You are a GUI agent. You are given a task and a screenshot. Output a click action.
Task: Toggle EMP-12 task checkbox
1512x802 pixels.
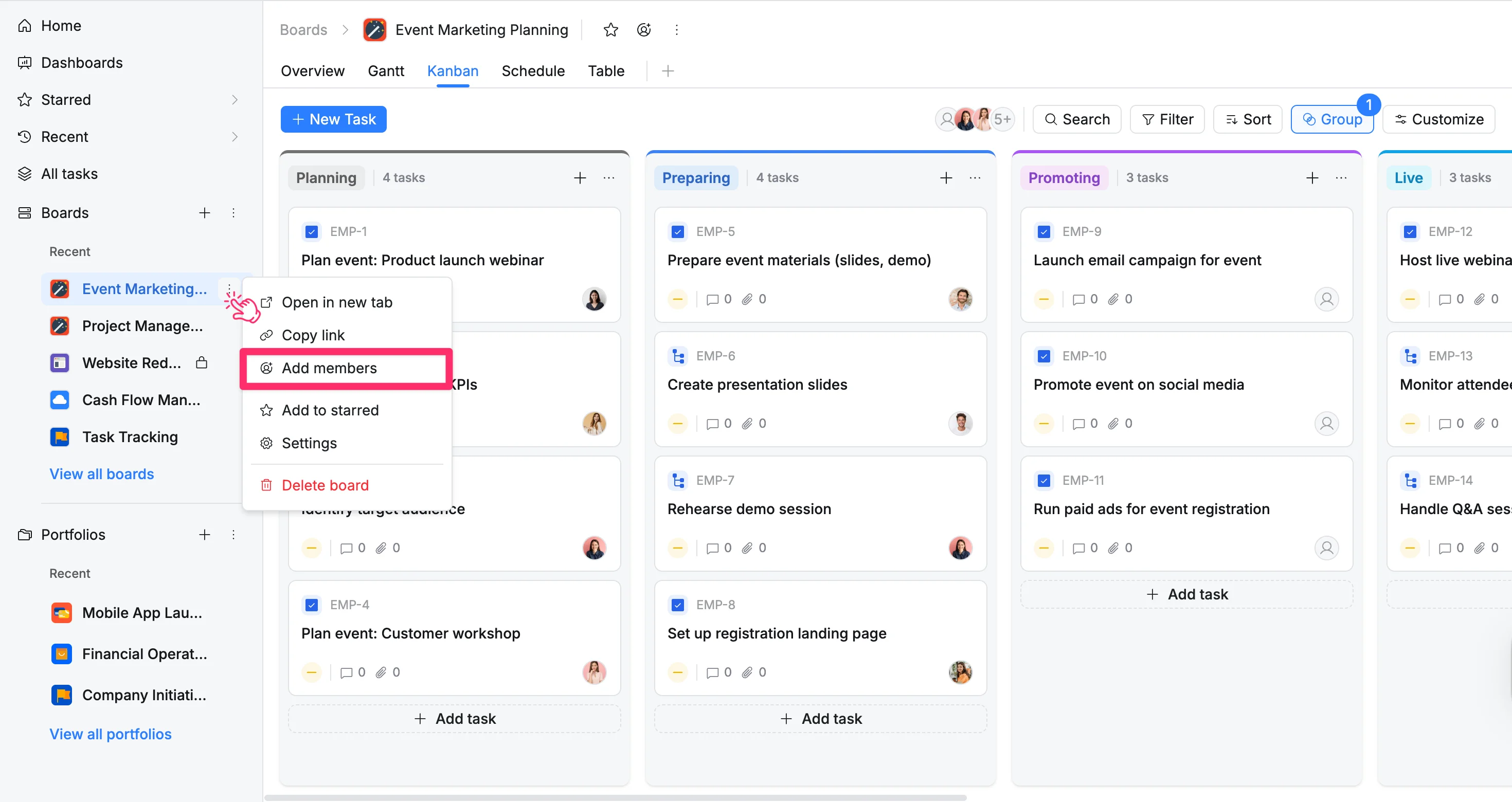pyautogui.click(x=1411, y=232)
